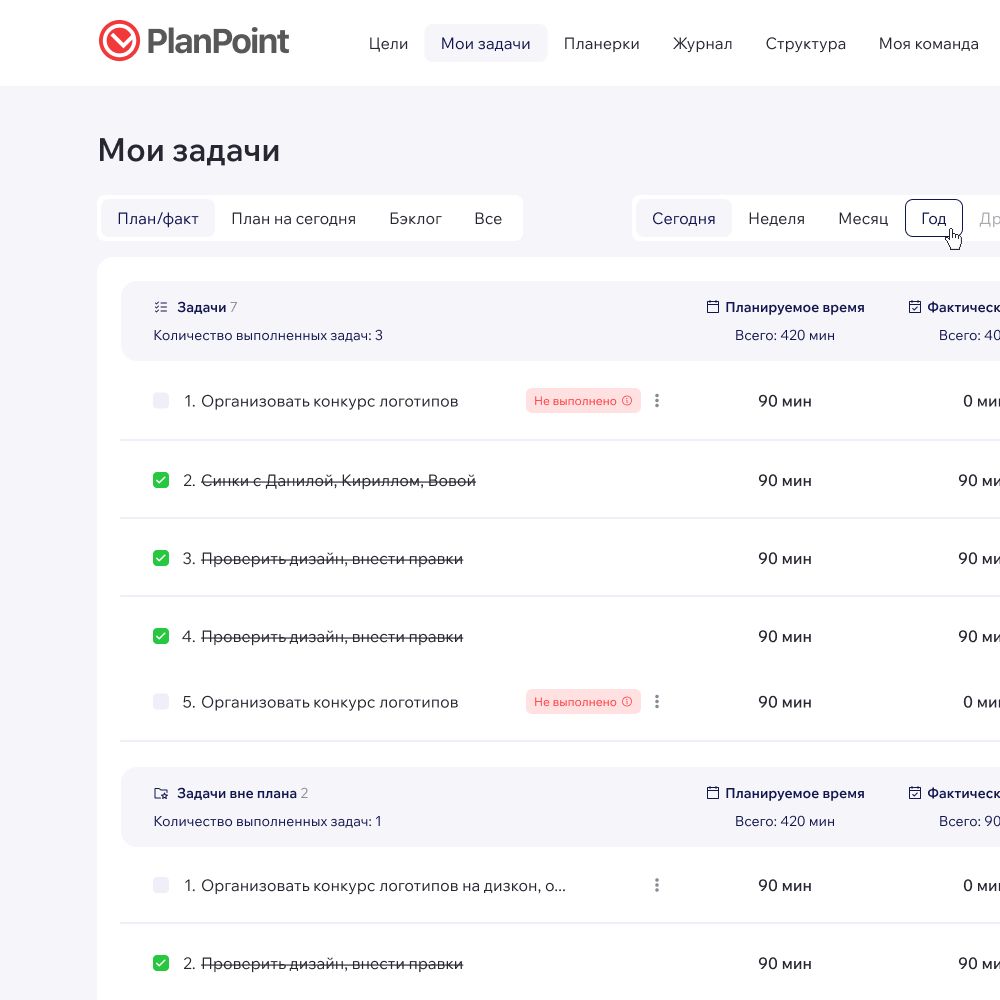Open three-dot menu for task 1 in Задачи
The image size is (1000, 1000).
(657, 401)
